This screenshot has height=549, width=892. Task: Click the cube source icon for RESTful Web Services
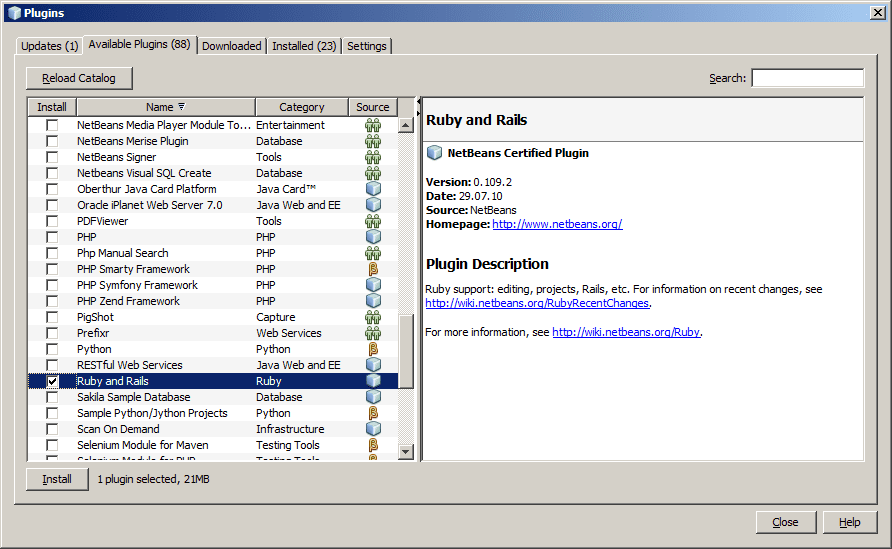coord(373,365)
